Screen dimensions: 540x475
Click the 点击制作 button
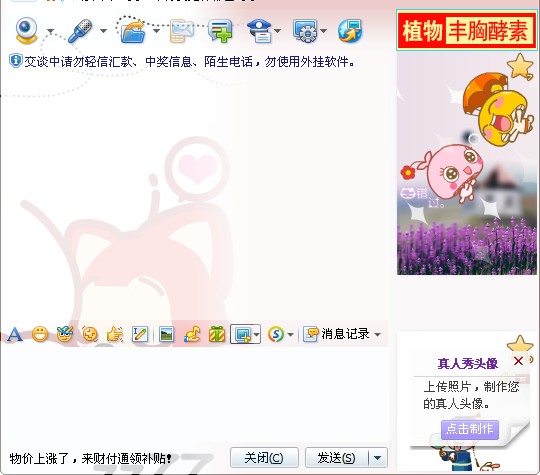[x=469, y=429]
